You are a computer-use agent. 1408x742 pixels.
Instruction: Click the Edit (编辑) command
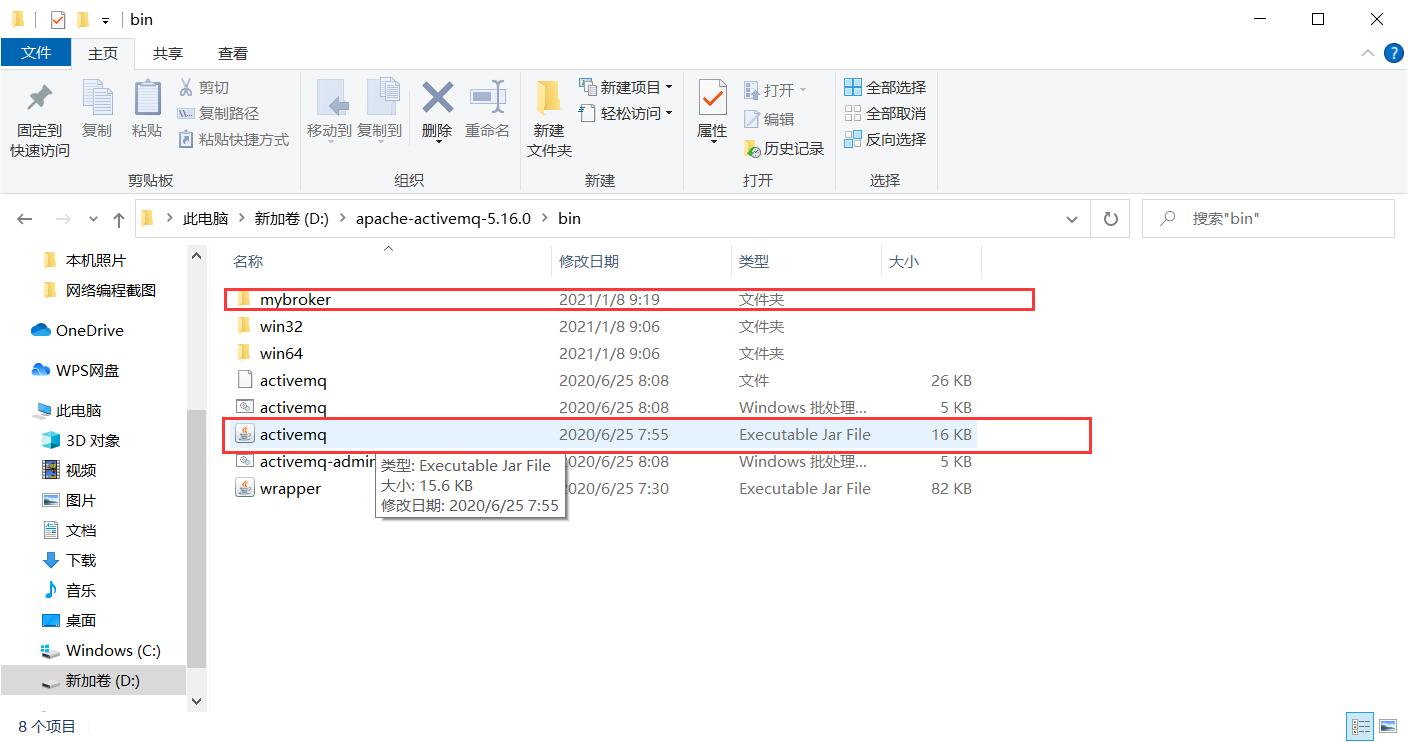point(769,120)
